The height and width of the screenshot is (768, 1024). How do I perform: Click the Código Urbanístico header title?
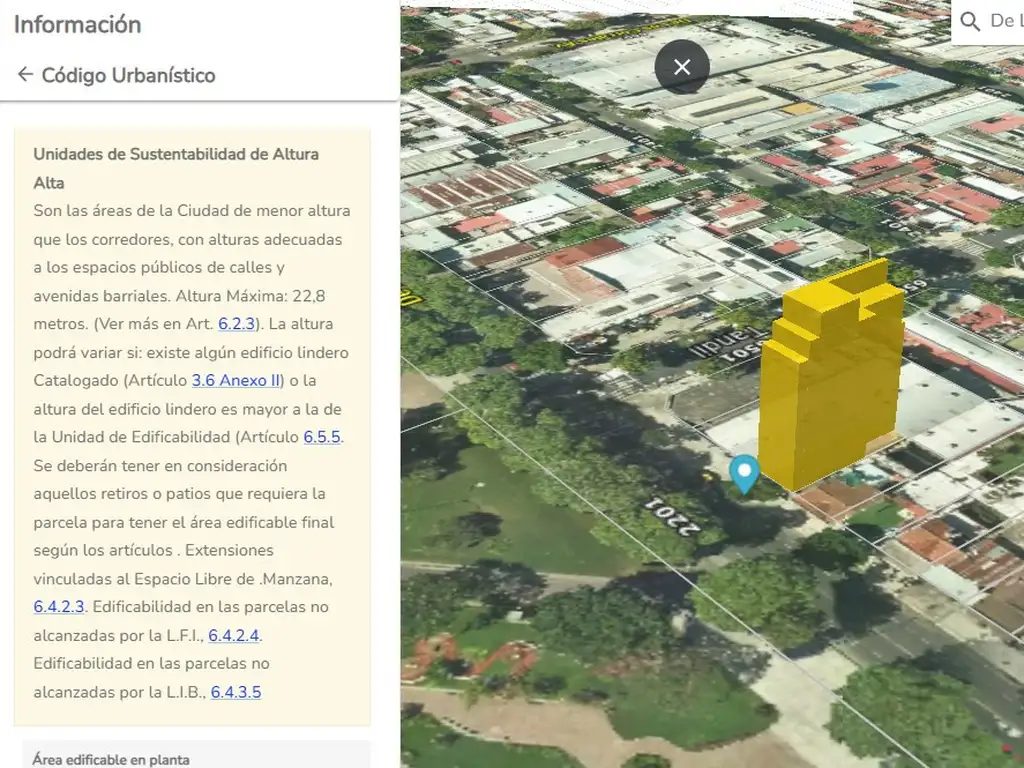[128, 75]
